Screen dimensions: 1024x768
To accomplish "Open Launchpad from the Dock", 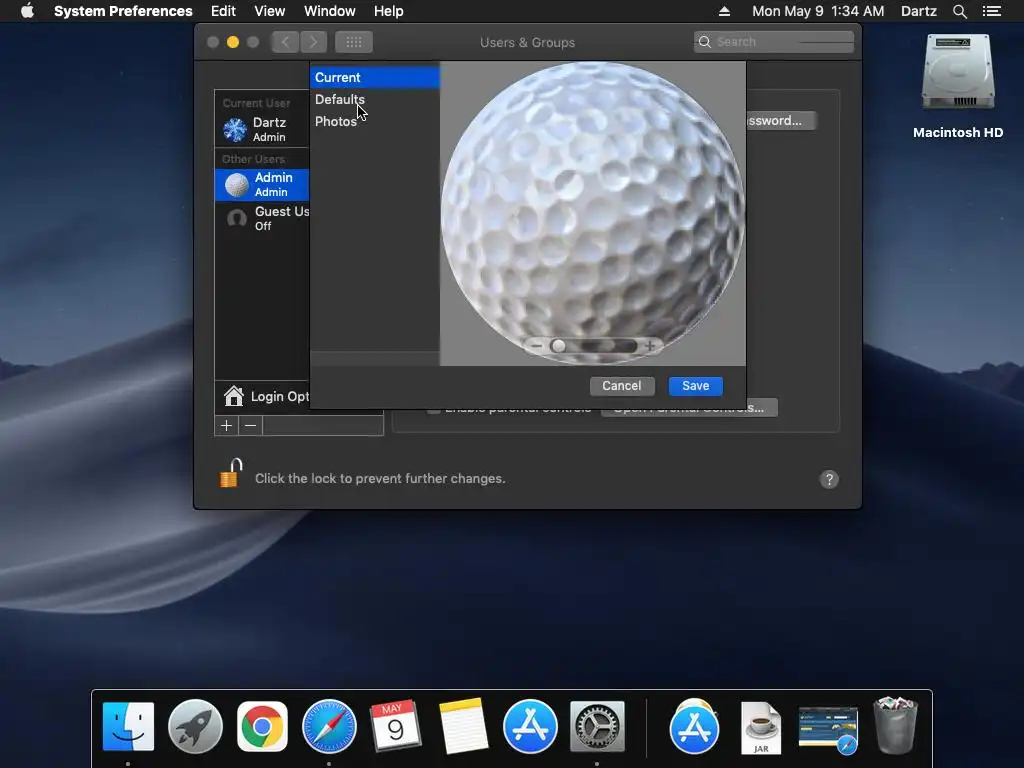I will tap(195, 726).
